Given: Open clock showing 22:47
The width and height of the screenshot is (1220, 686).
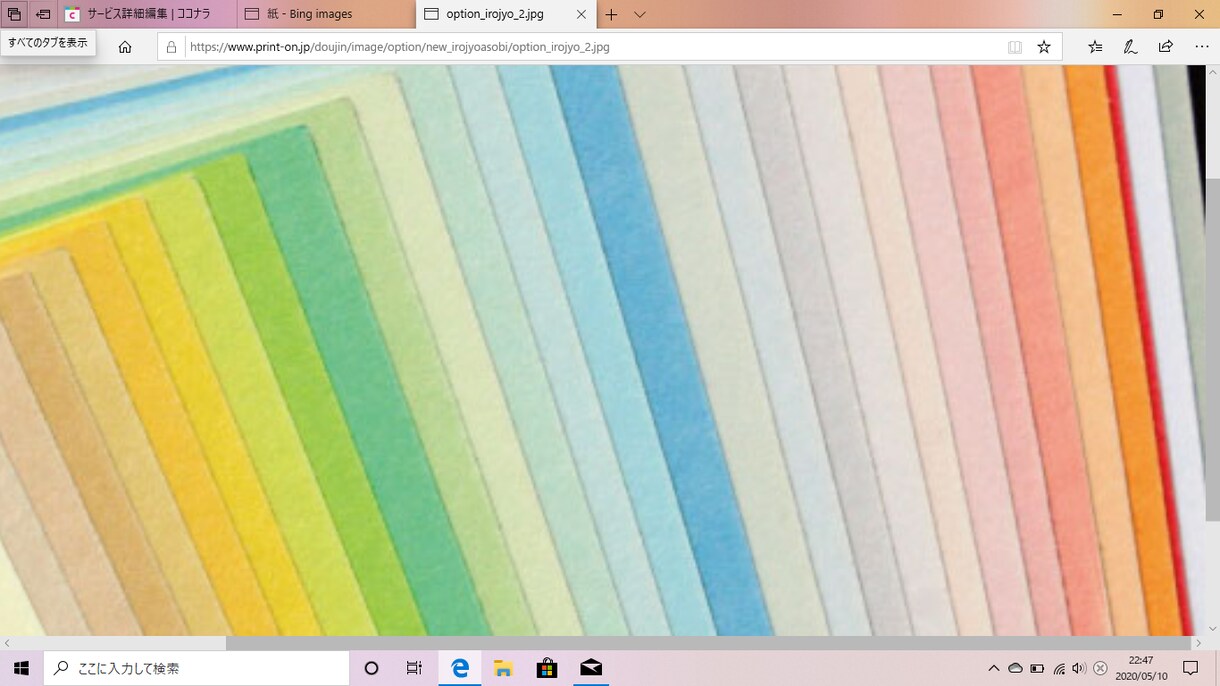Looking at the screenshot, I should [x=1141, y=668].
